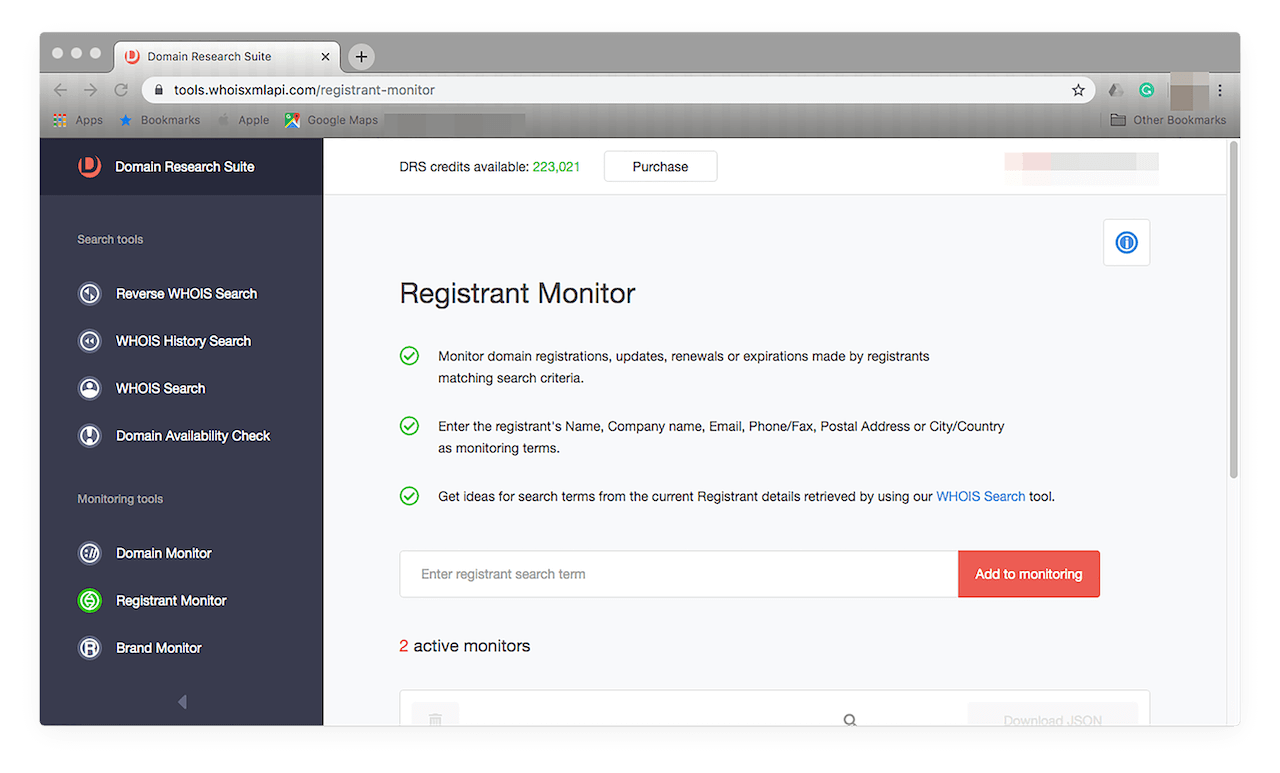Image resolution: width=1280 pixels, height=773 pixels.
Task: Open Other Bookmarks folder
Action: click(x=1168, y=120)
